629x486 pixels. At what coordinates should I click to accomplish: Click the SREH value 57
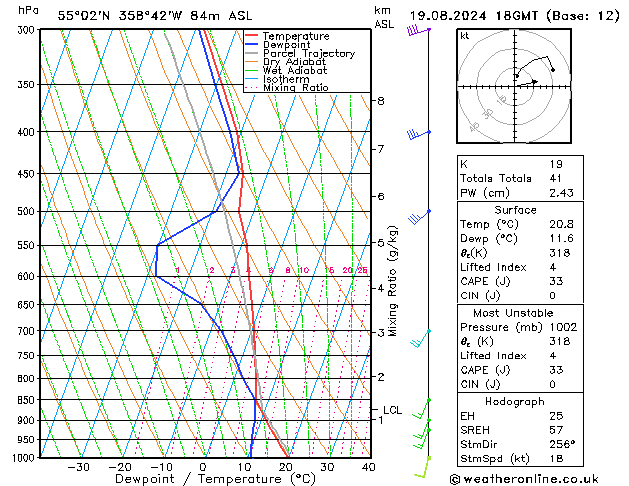coord(556,430)
